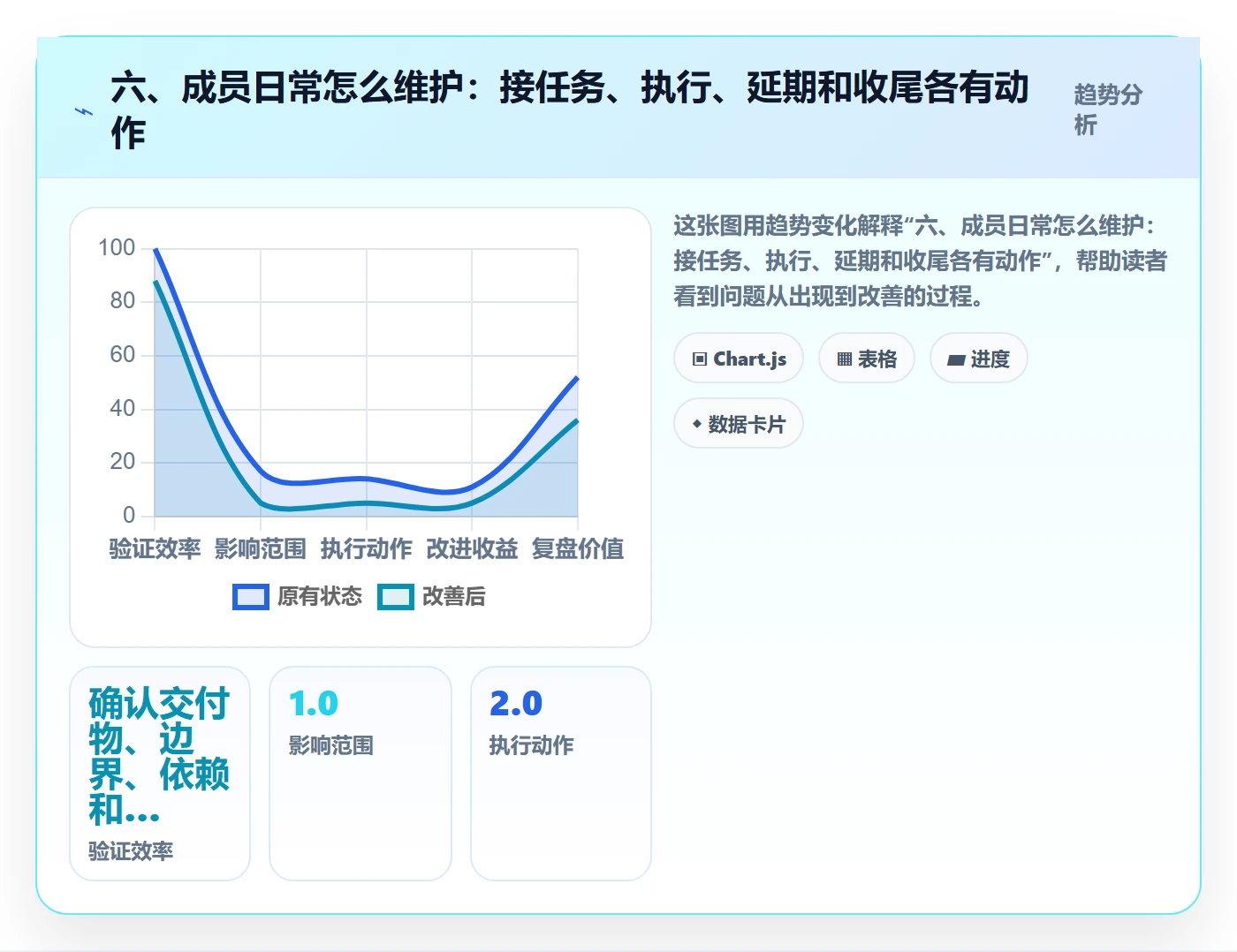Click the y-axis value 60

123,355
